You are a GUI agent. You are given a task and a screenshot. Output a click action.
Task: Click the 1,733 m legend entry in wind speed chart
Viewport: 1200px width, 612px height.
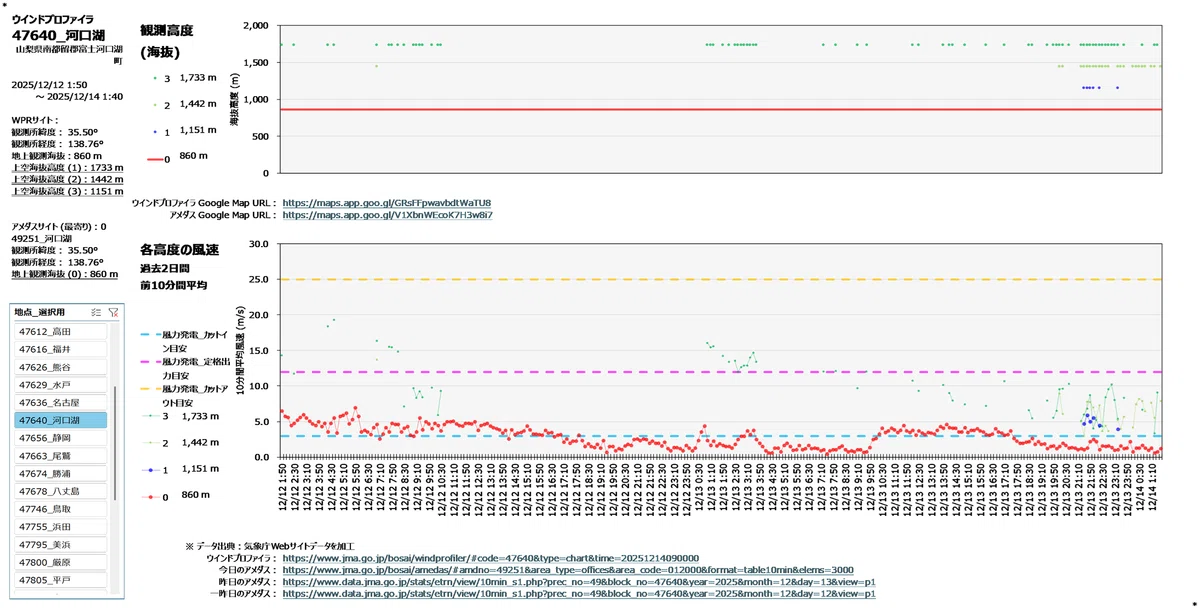click(178, 416)
